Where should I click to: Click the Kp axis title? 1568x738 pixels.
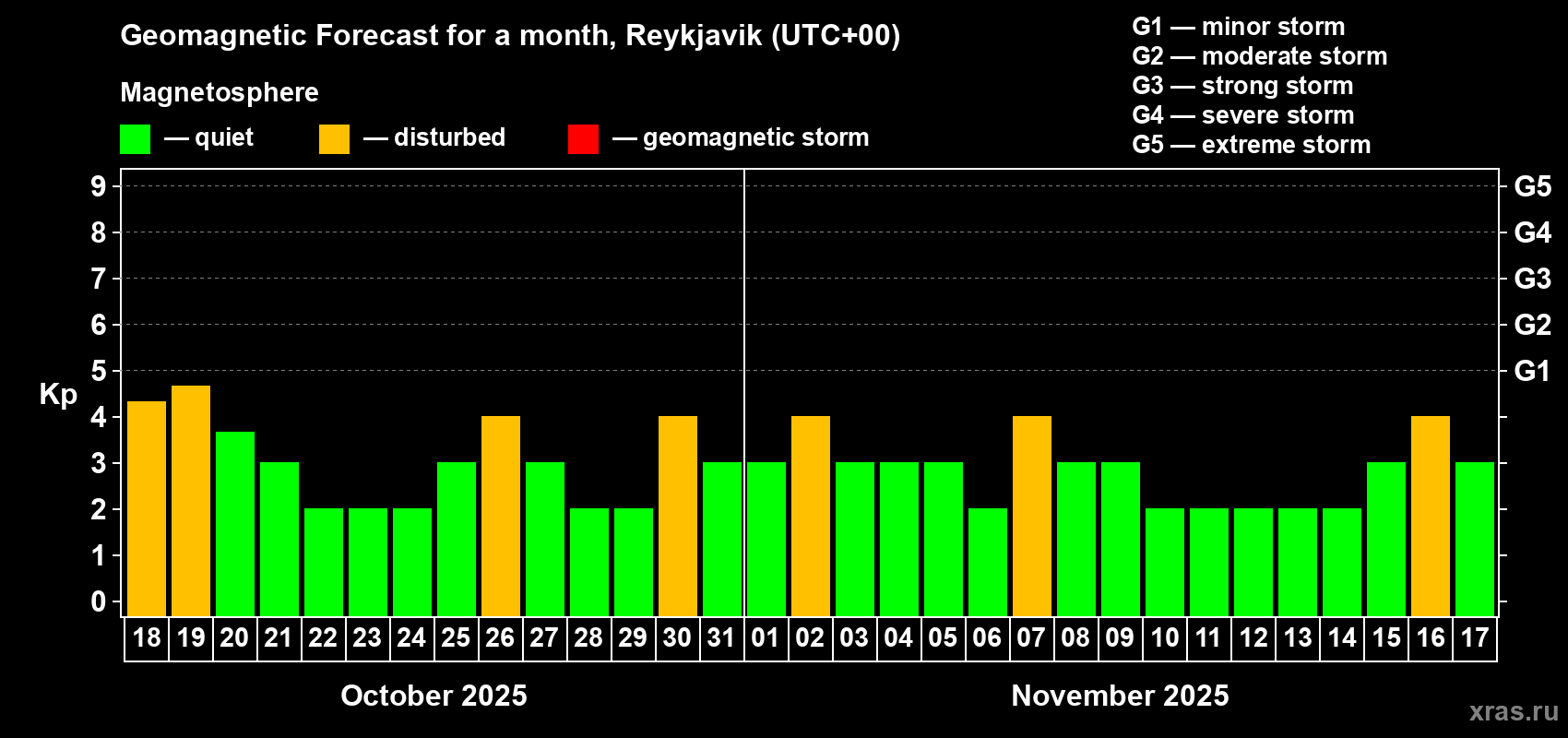point(58,395)
